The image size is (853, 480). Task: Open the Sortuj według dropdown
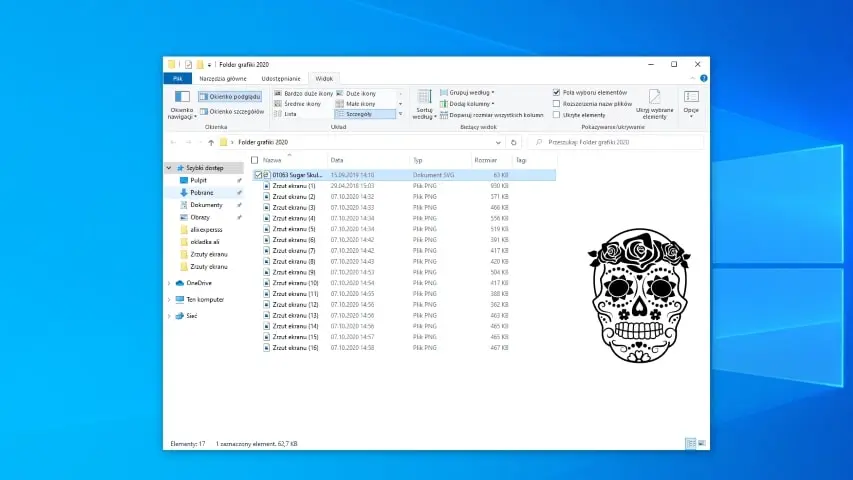click(423, 102)
